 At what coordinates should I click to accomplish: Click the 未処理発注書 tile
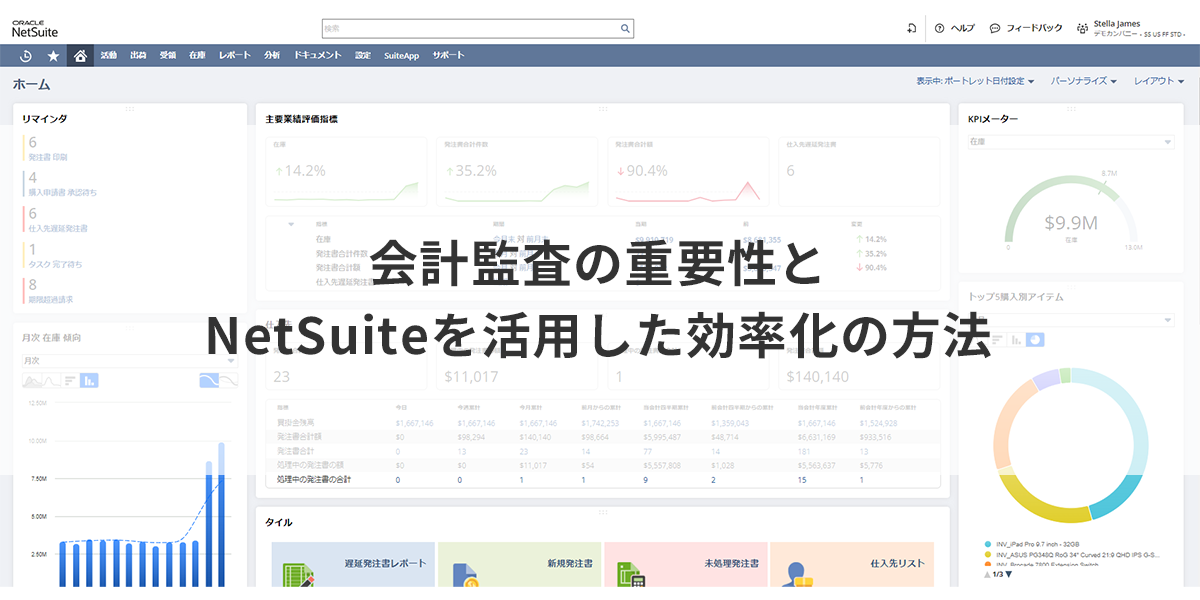coord(686,564)
